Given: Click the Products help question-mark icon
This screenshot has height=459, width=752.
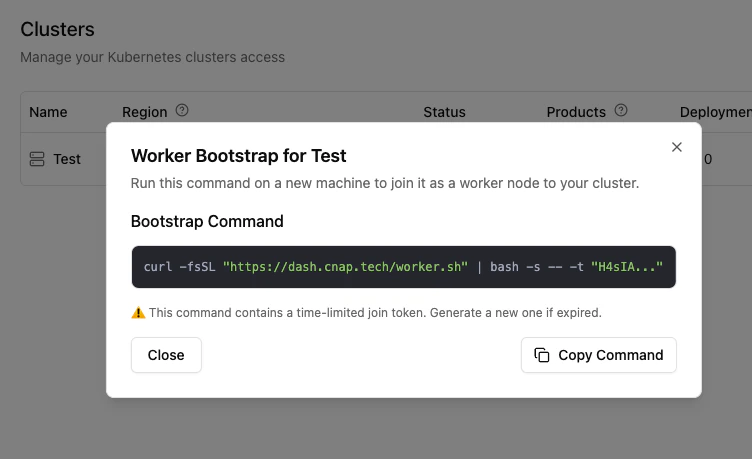Looking at the screenshot, I should coord(621,110).
